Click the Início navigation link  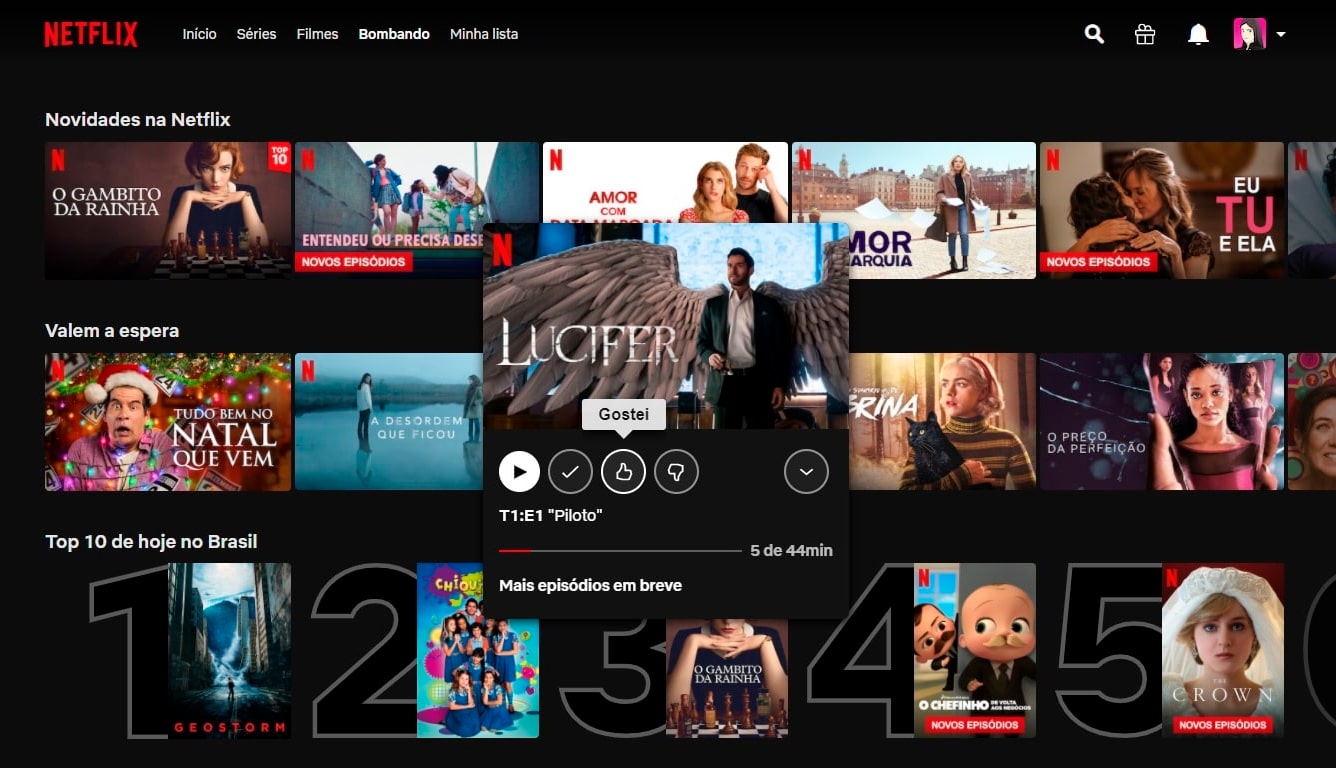pyautogui.click(x=199, y=34)
